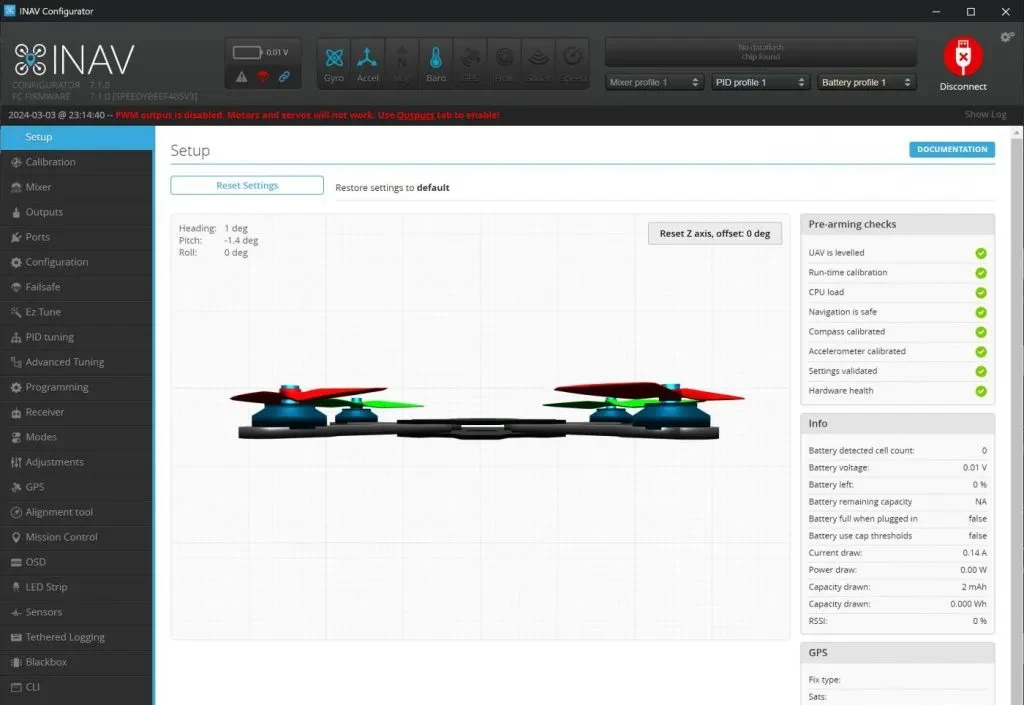Open the Configuration tab
The image size is (1024, 705).
[x=77, y=262]
